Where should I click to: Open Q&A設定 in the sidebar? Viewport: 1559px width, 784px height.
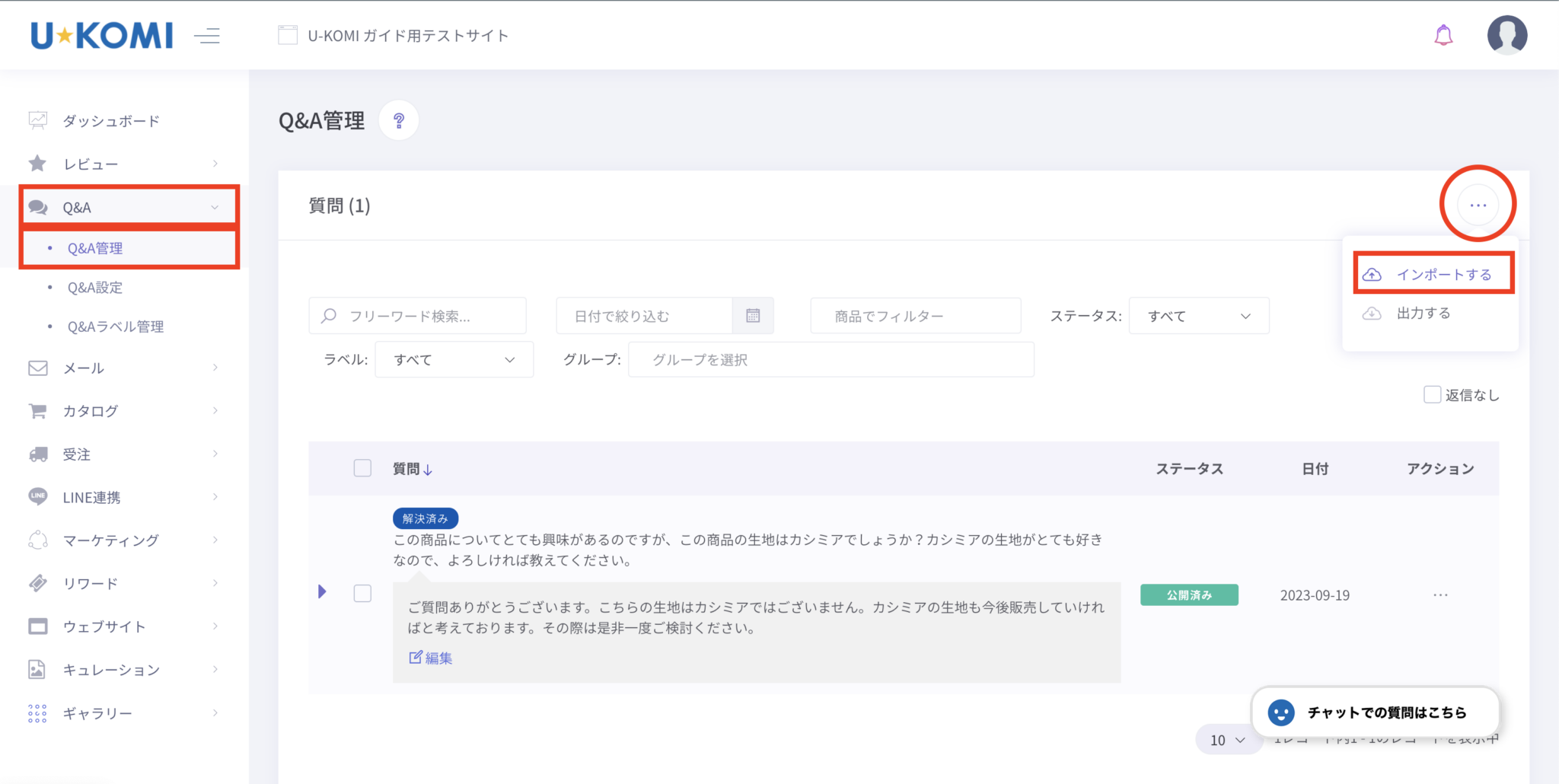point(95,288)
